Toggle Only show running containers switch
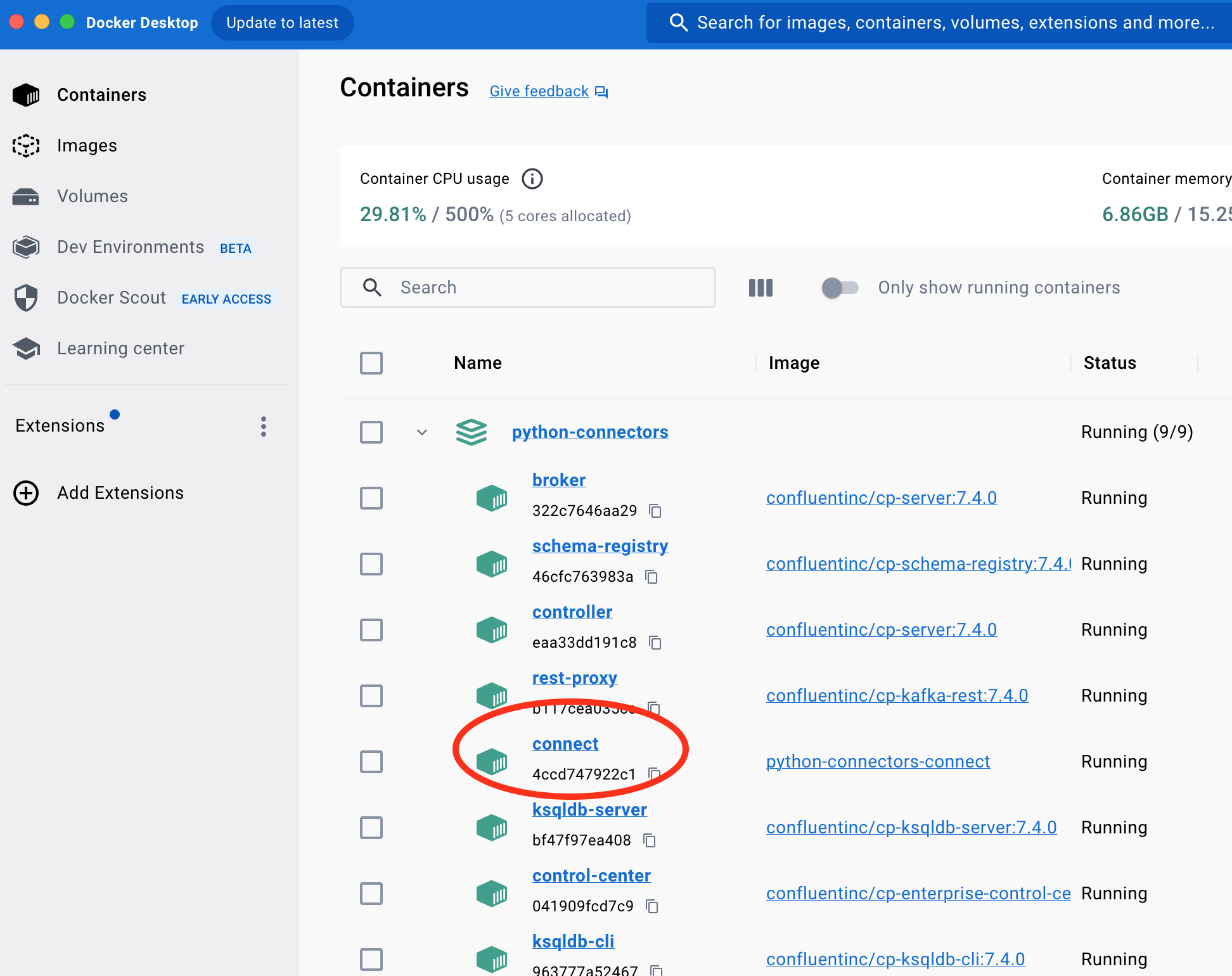Viewport: 1232px width, 976px height. click(840, 288)
